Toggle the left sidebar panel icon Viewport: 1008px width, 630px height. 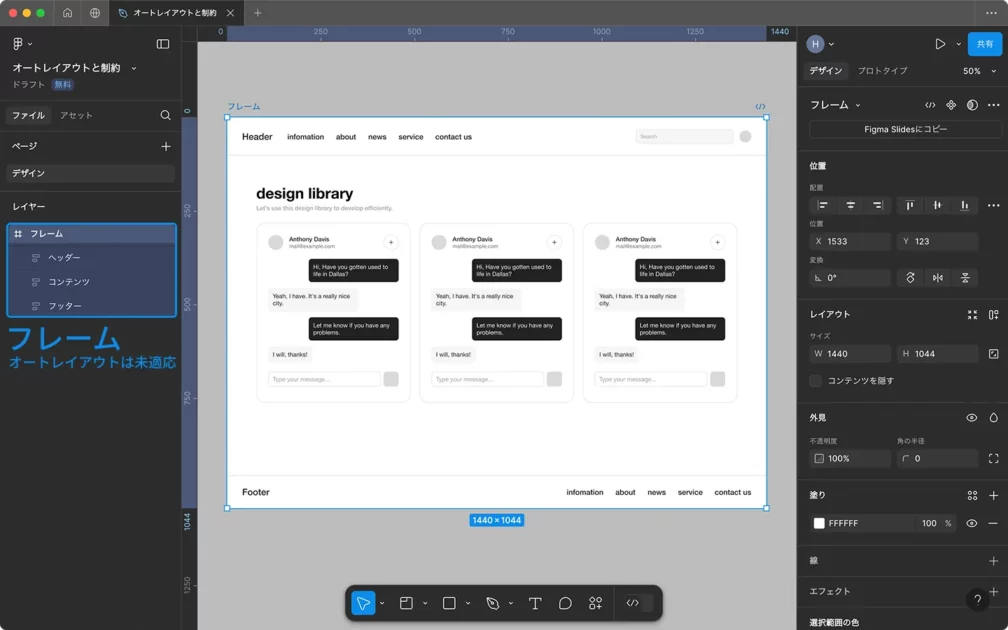coord(163,44)
